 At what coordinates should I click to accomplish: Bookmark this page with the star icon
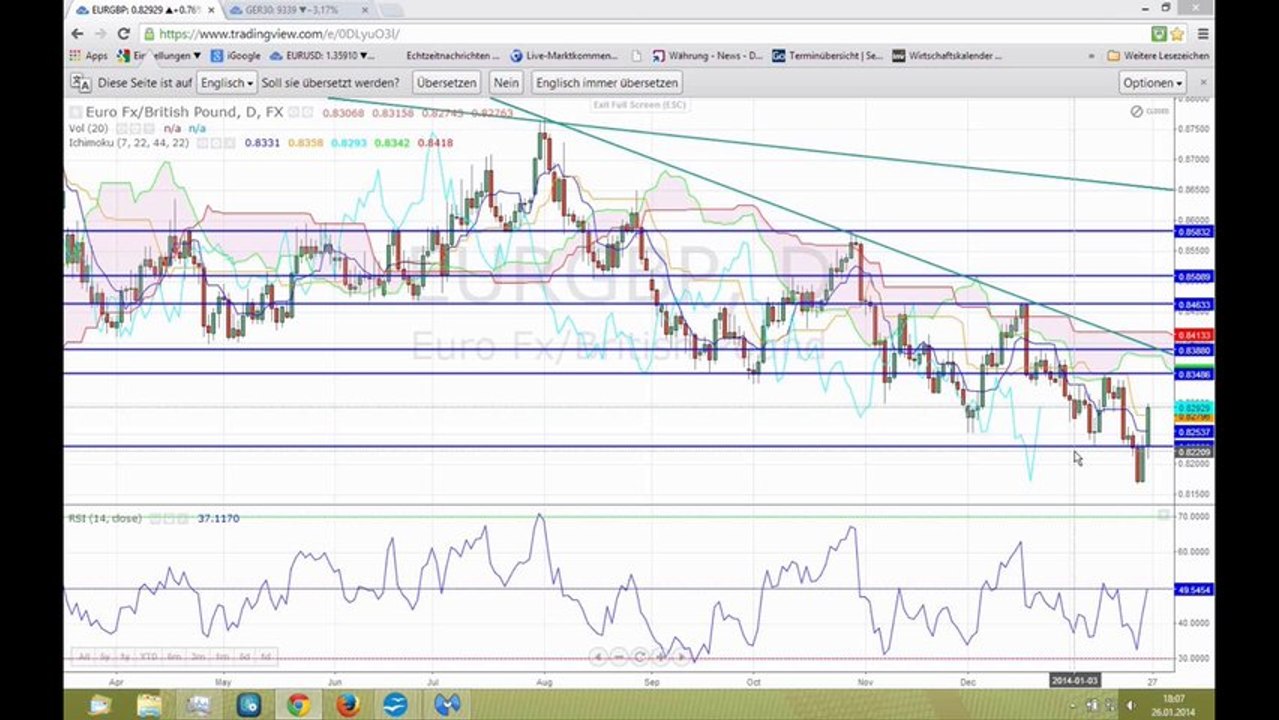1177,33
